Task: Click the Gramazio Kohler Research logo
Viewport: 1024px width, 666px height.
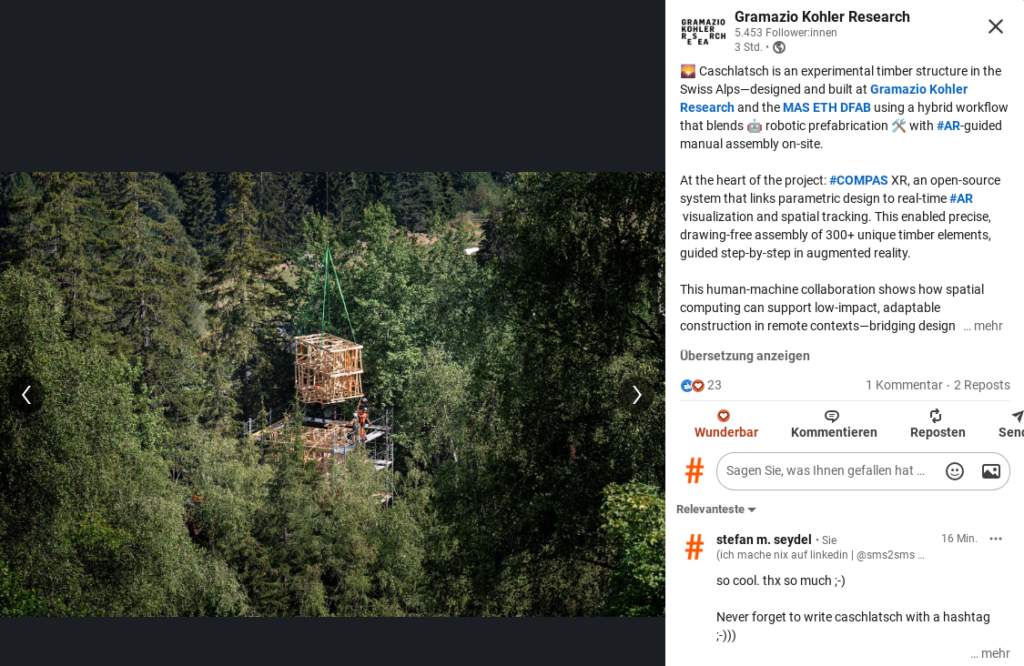Action: 703,31
